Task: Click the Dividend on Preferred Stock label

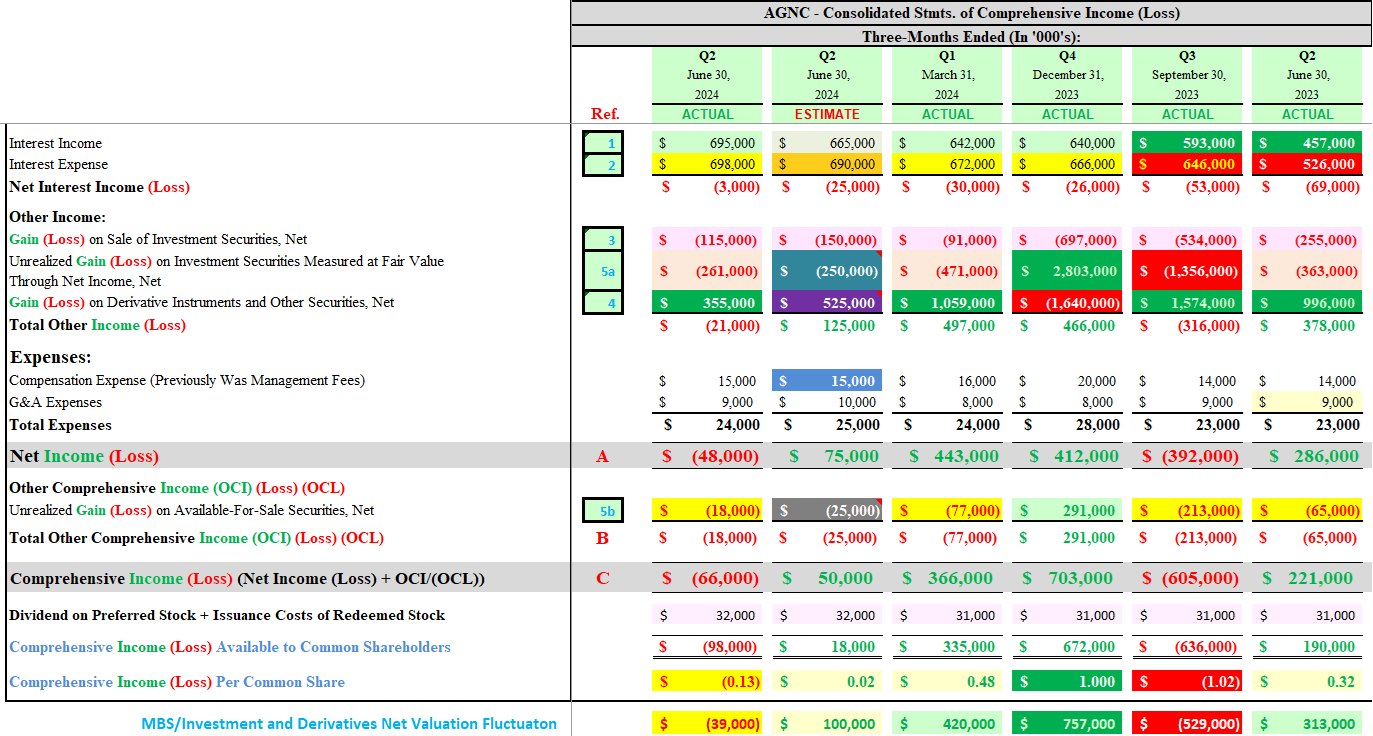Action: (x=227, y=615)
